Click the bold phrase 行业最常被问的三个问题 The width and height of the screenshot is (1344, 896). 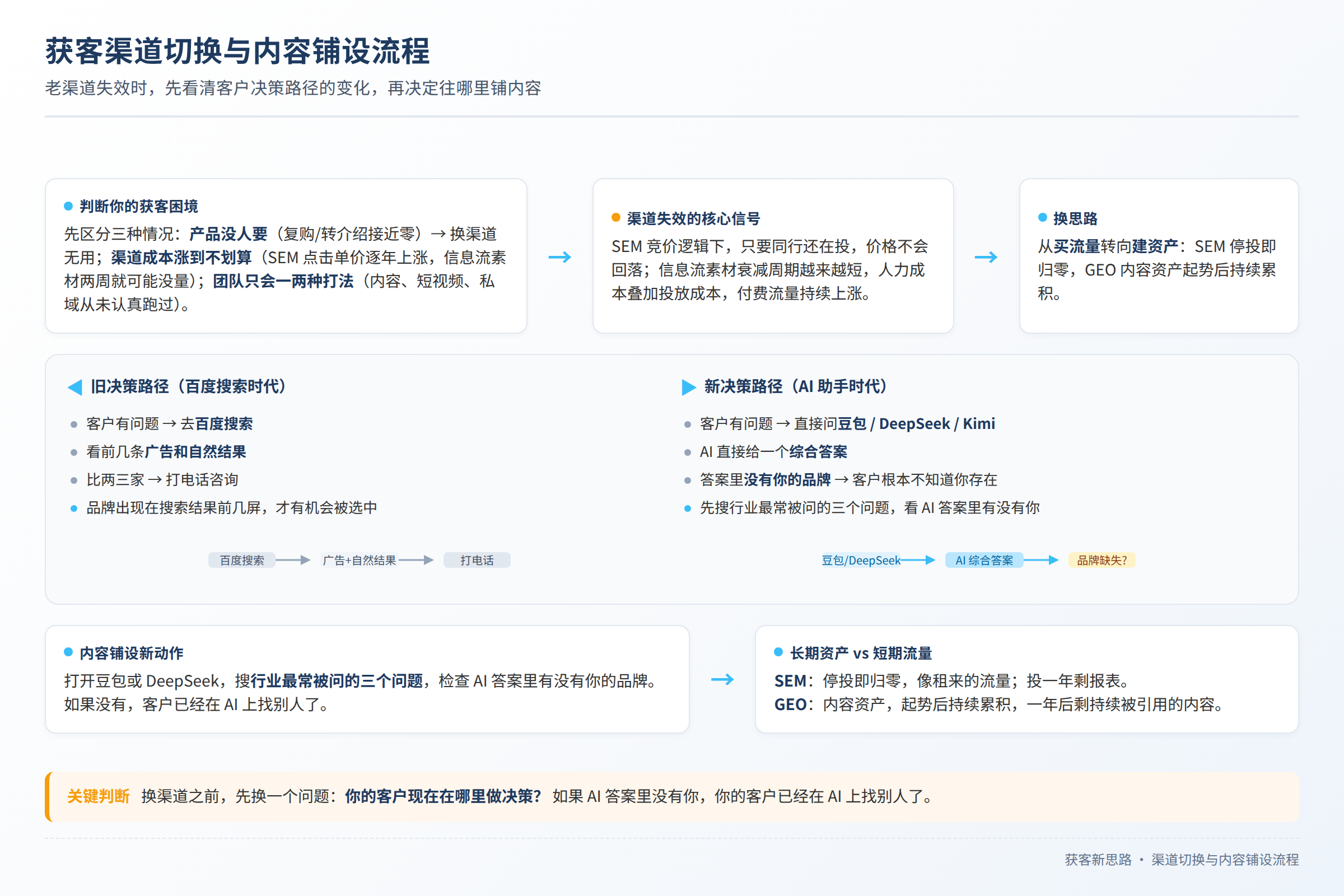(x=337, y=680)
